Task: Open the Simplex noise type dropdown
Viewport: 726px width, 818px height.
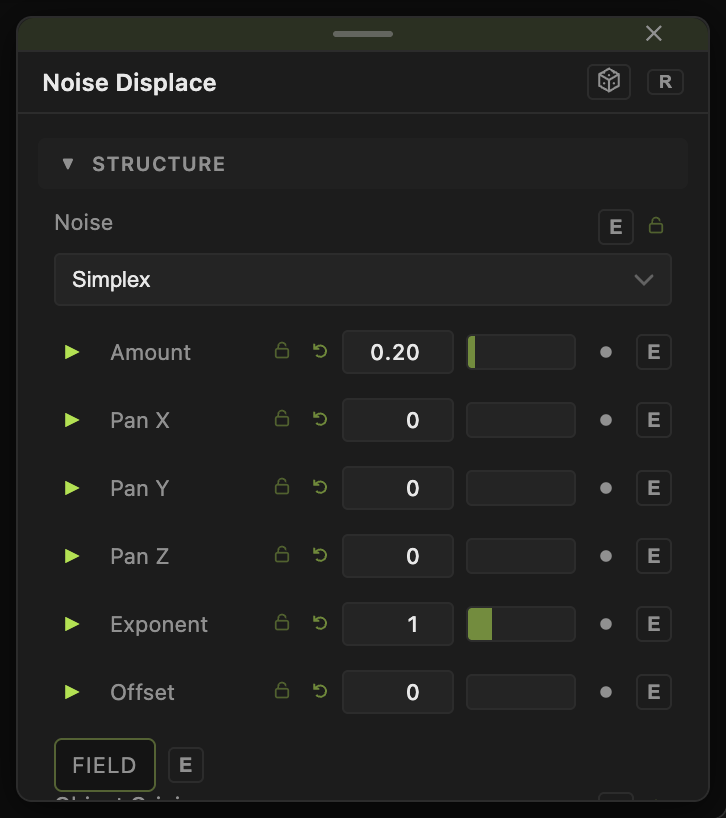Action: click(362, 280)
